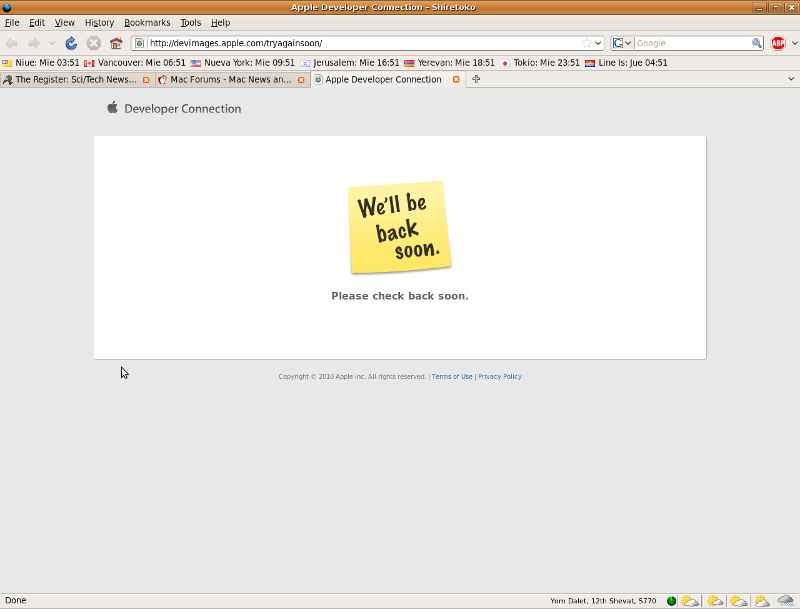Click the Back navigation arrow
800x609 pixels.
coord(12,43)
